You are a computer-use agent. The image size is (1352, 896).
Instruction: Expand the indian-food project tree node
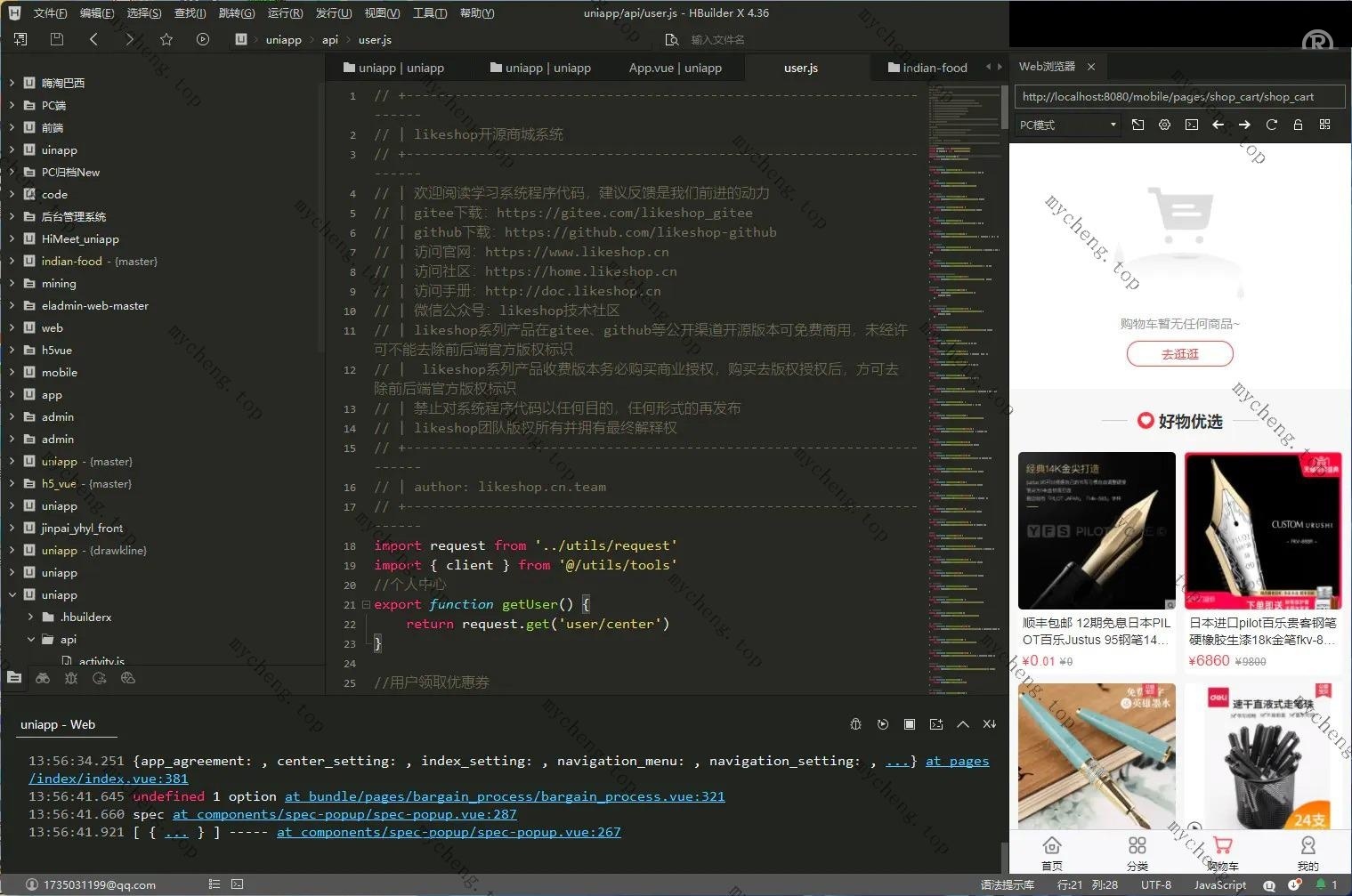click(x=12, y=261)
